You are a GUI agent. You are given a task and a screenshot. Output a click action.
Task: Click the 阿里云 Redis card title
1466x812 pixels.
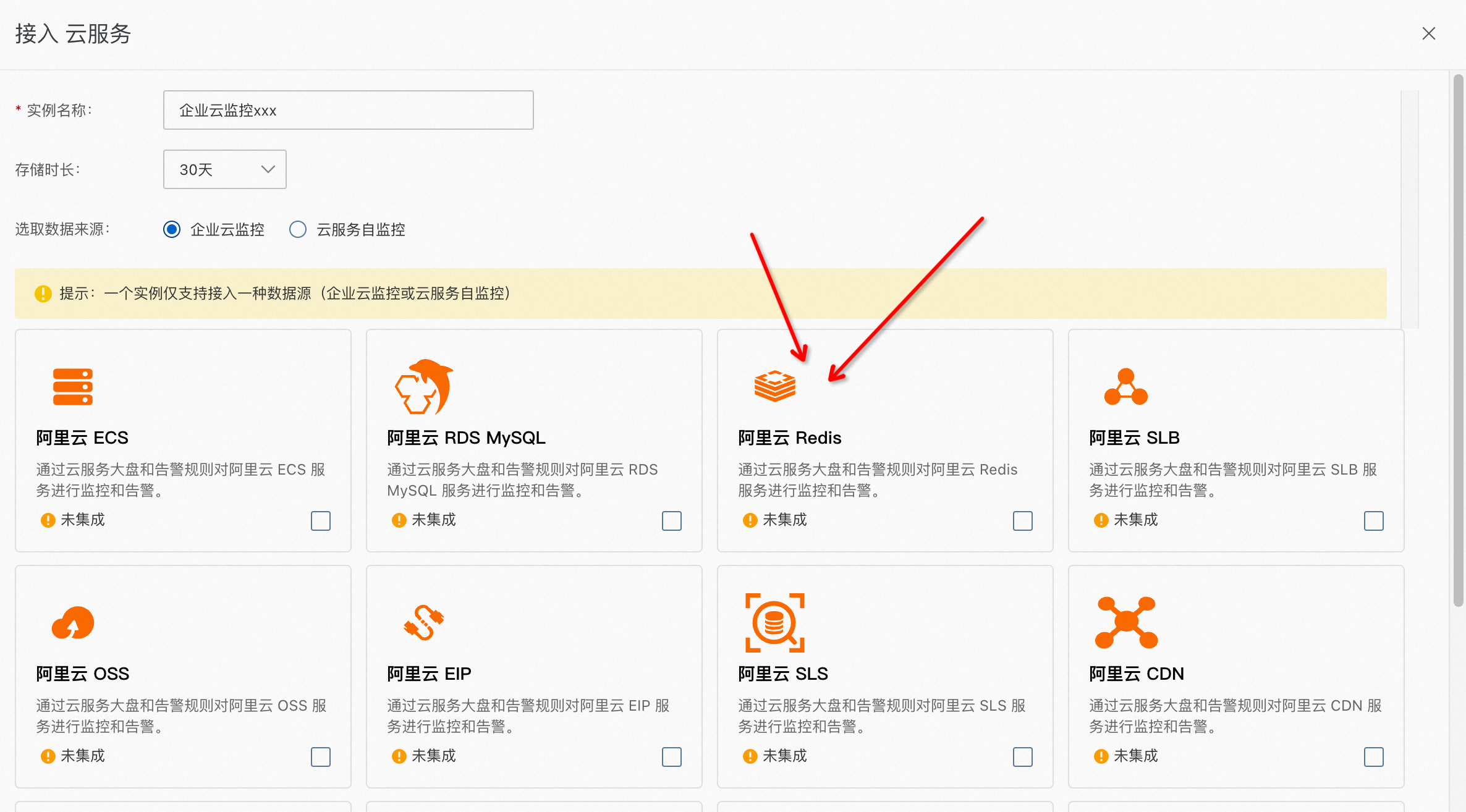790,438
